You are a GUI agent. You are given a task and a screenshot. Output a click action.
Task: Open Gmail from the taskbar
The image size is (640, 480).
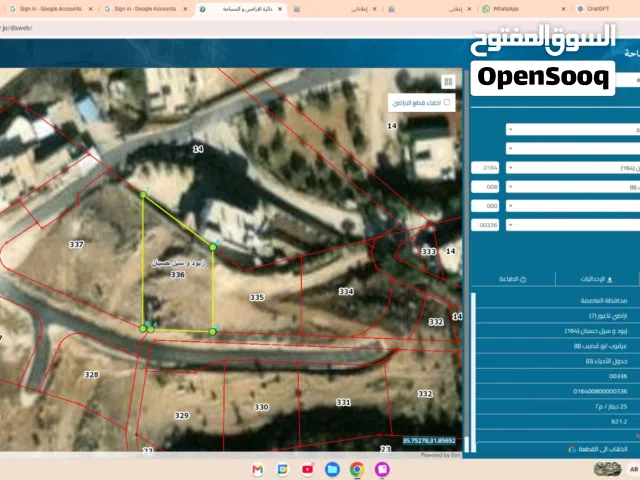point(258,469)
